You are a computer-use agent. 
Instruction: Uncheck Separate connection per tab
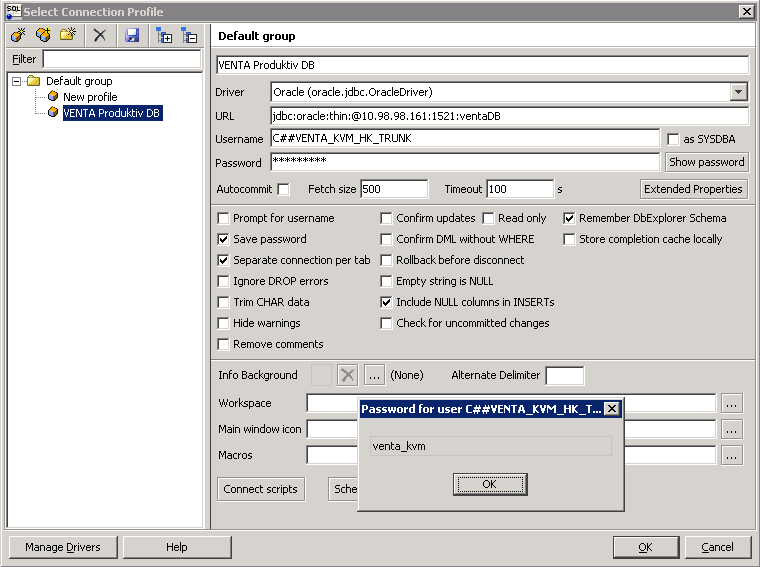click(x=224, y=260)
